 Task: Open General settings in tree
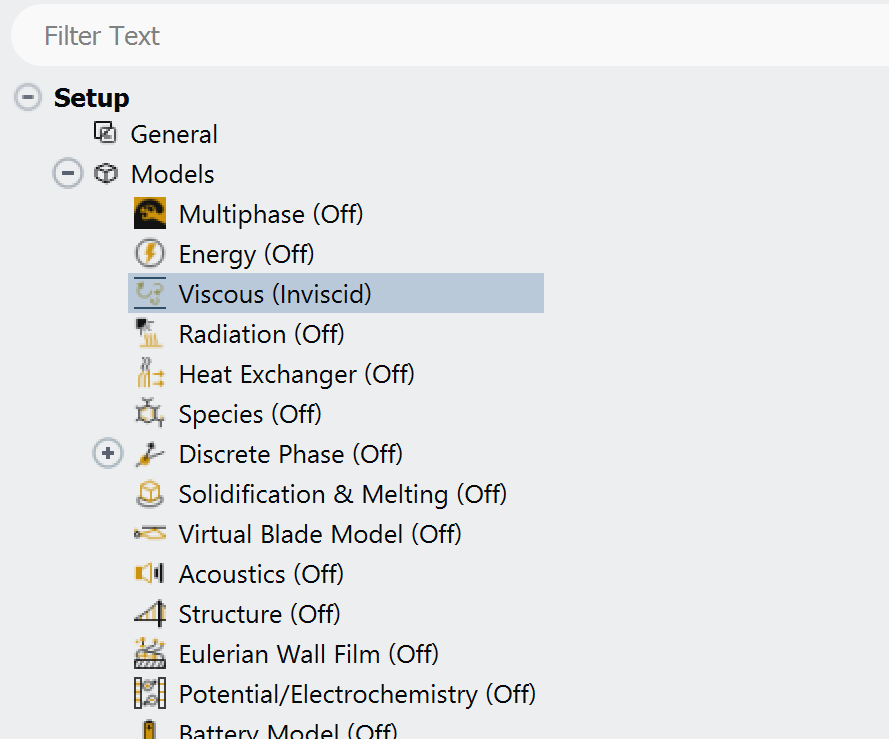coord(173,134)
